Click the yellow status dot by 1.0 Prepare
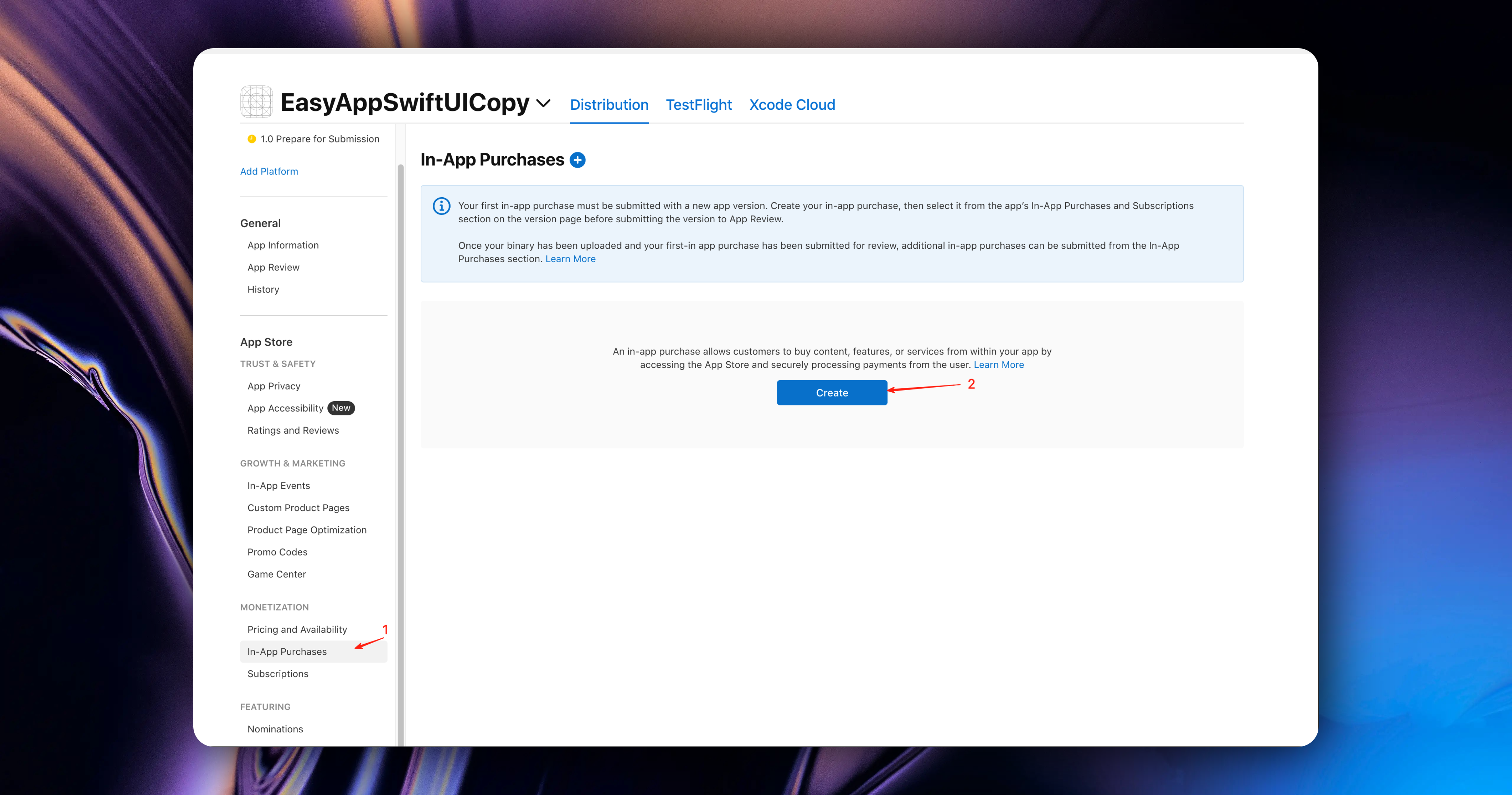 251,139
